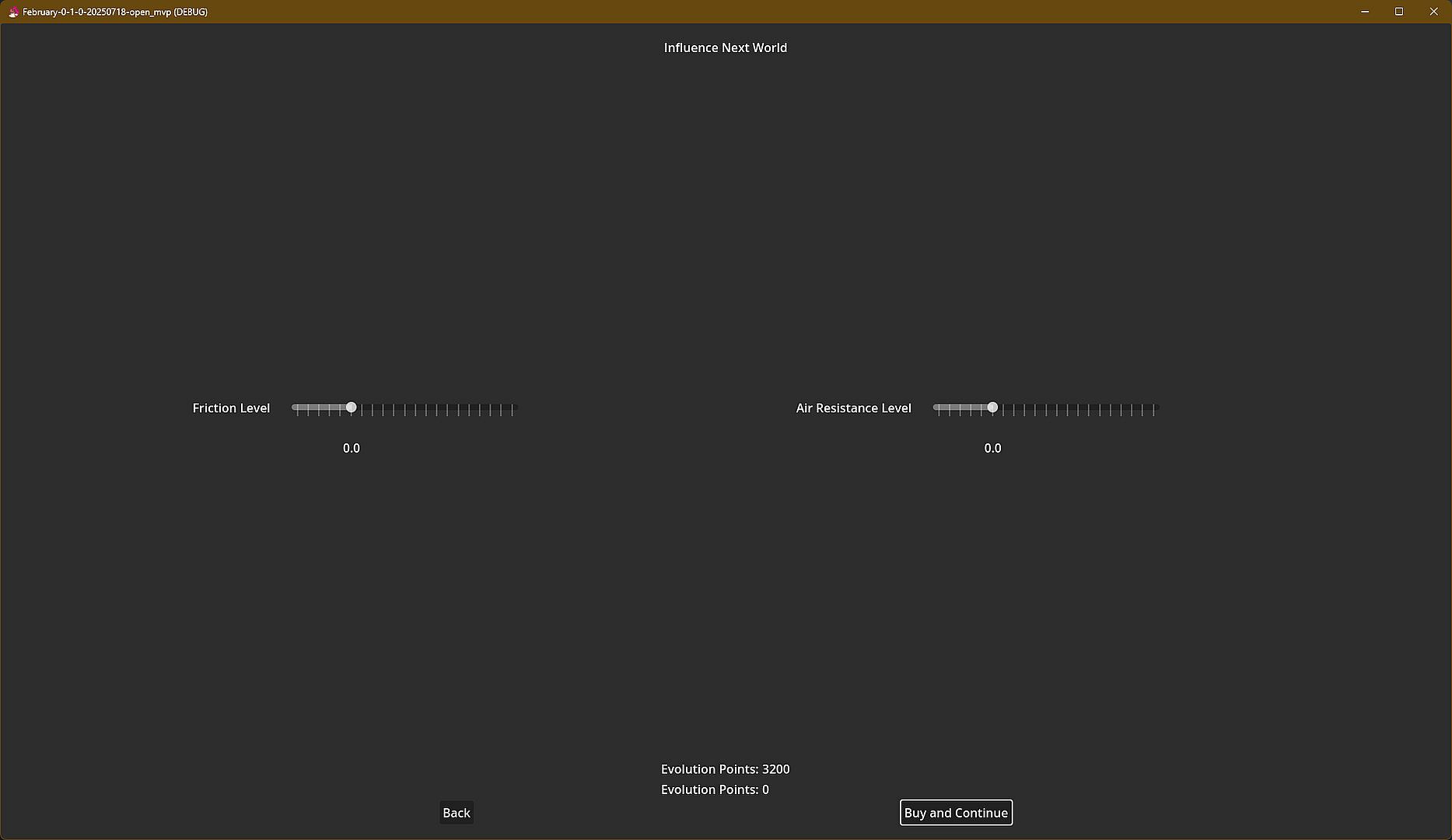Click the "Air Resistance Level" label
The width and height of the screenshot is (1452, 840).
853,408
